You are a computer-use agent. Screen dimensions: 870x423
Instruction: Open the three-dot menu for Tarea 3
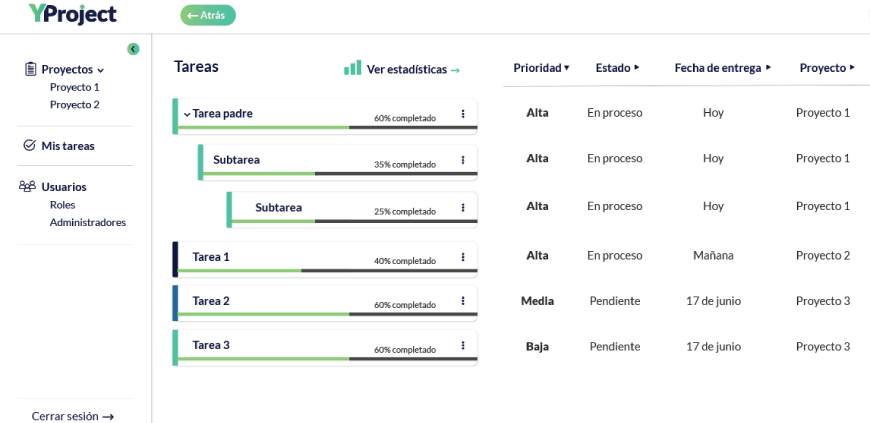(x=463, y=345)
